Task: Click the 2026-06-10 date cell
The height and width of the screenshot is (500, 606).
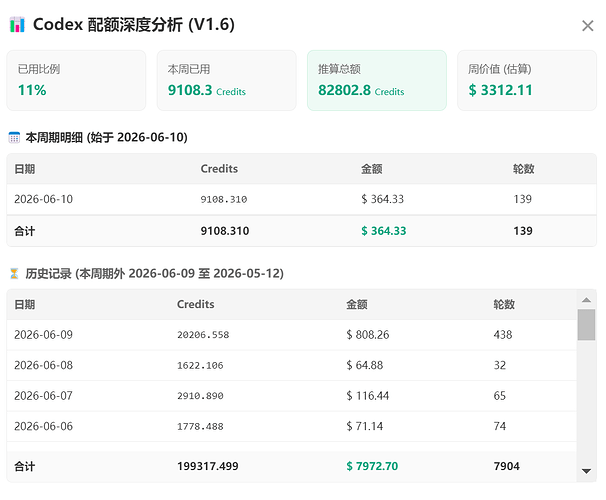Action: 44,199
